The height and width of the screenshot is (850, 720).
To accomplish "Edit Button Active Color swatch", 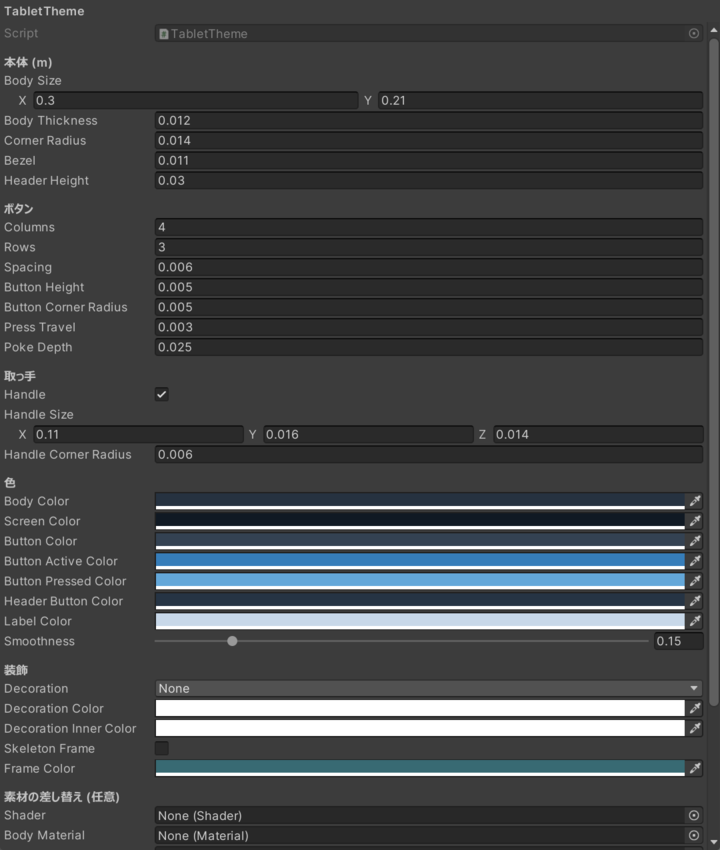I will (420, 561).
